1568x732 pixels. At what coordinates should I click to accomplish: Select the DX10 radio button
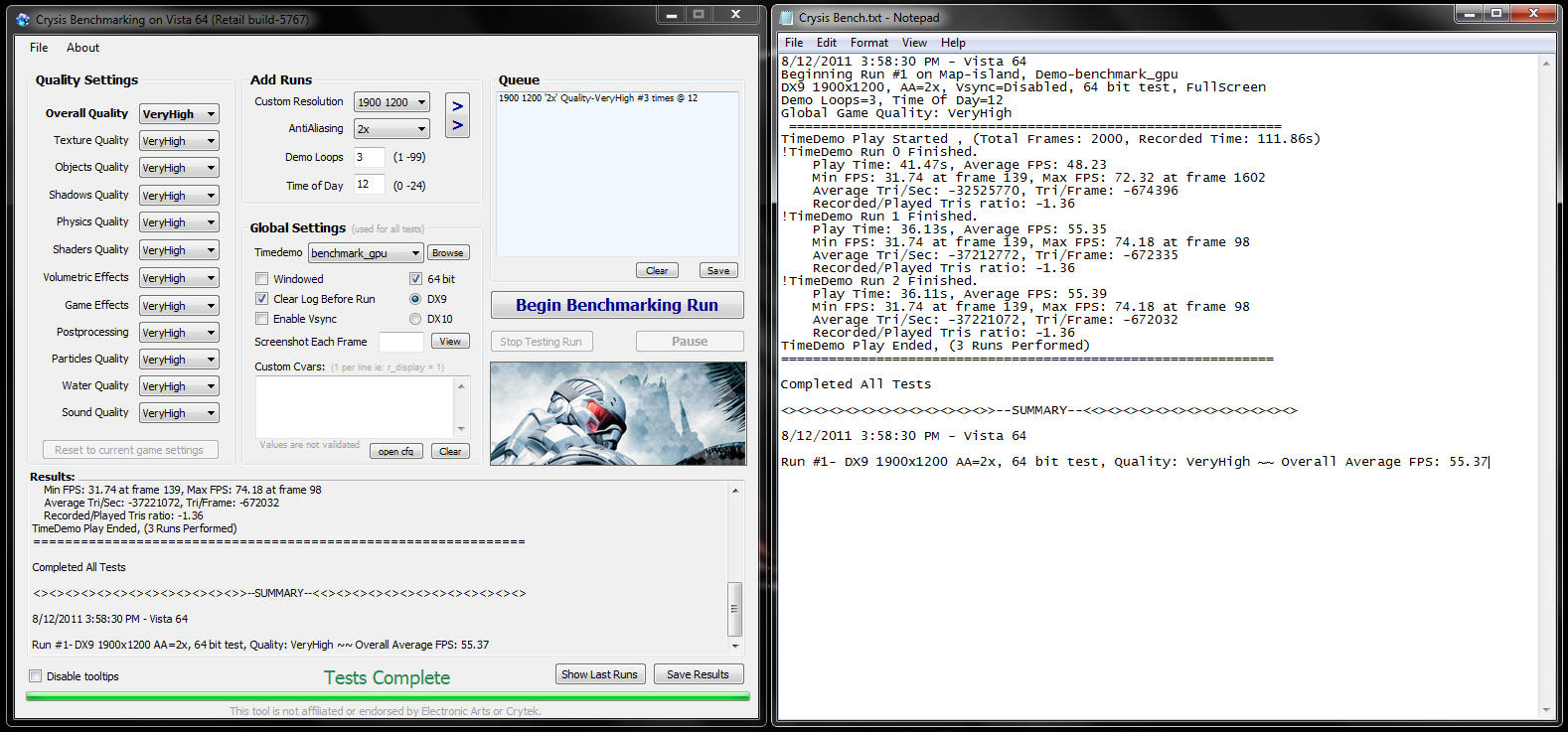tap(415, 319)
